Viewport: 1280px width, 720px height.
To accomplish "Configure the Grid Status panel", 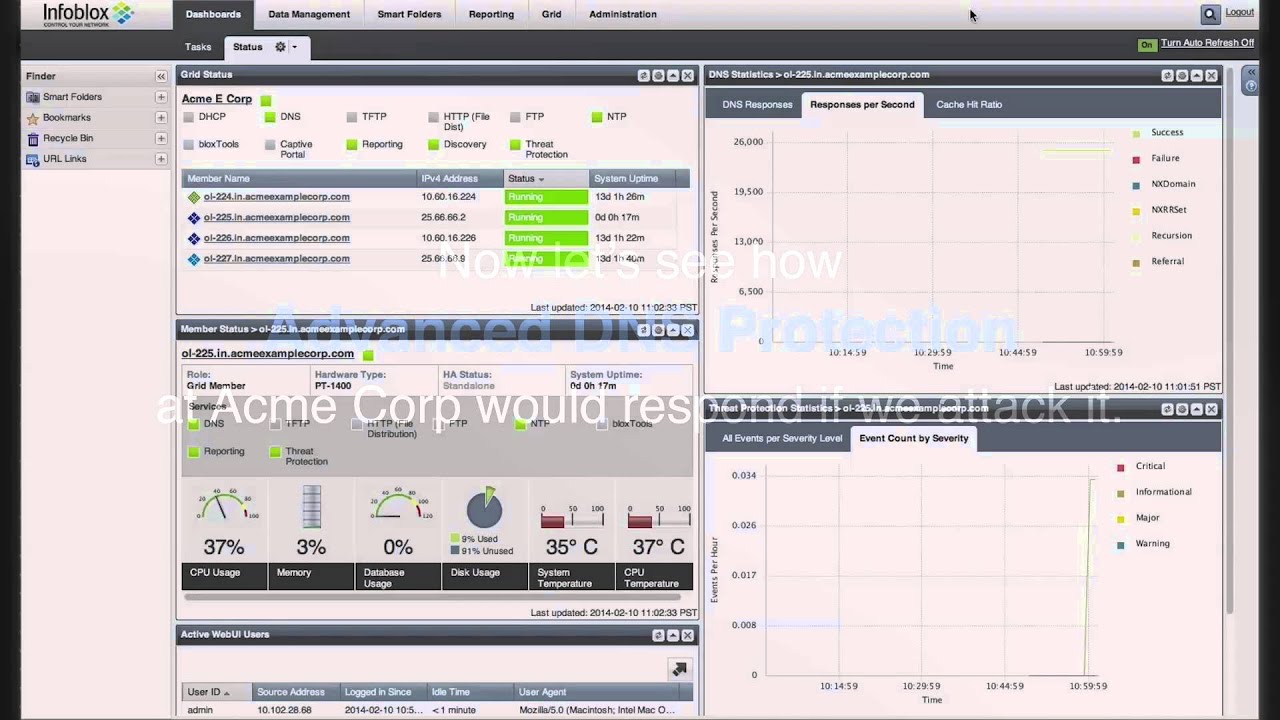I will tap(658, 75).
